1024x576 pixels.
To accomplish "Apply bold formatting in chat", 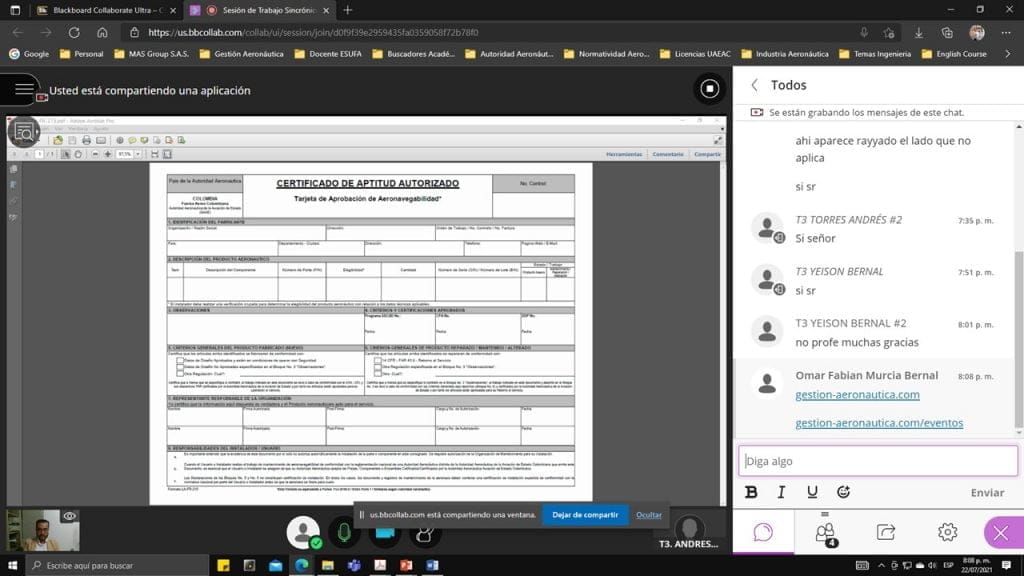I will point(751,492).
